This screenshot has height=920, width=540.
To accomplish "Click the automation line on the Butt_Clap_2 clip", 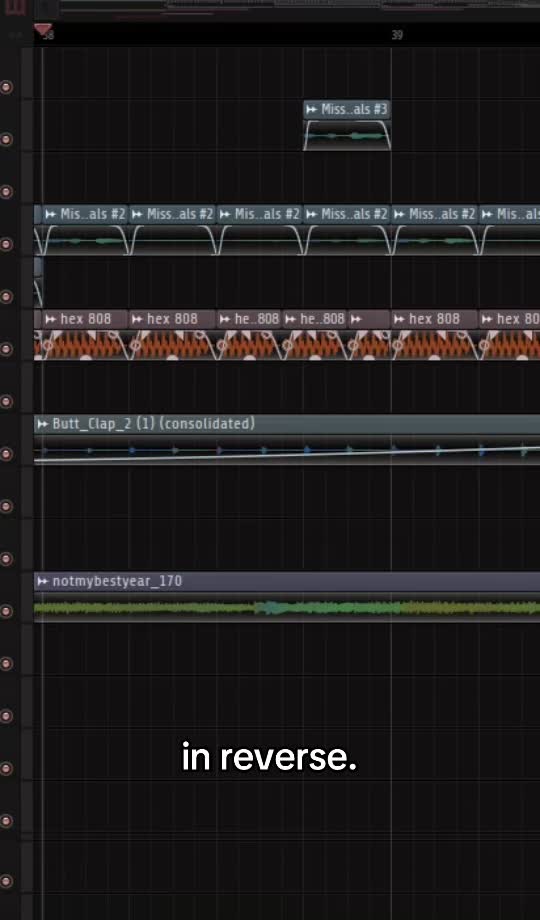I will tap(287, 454).
